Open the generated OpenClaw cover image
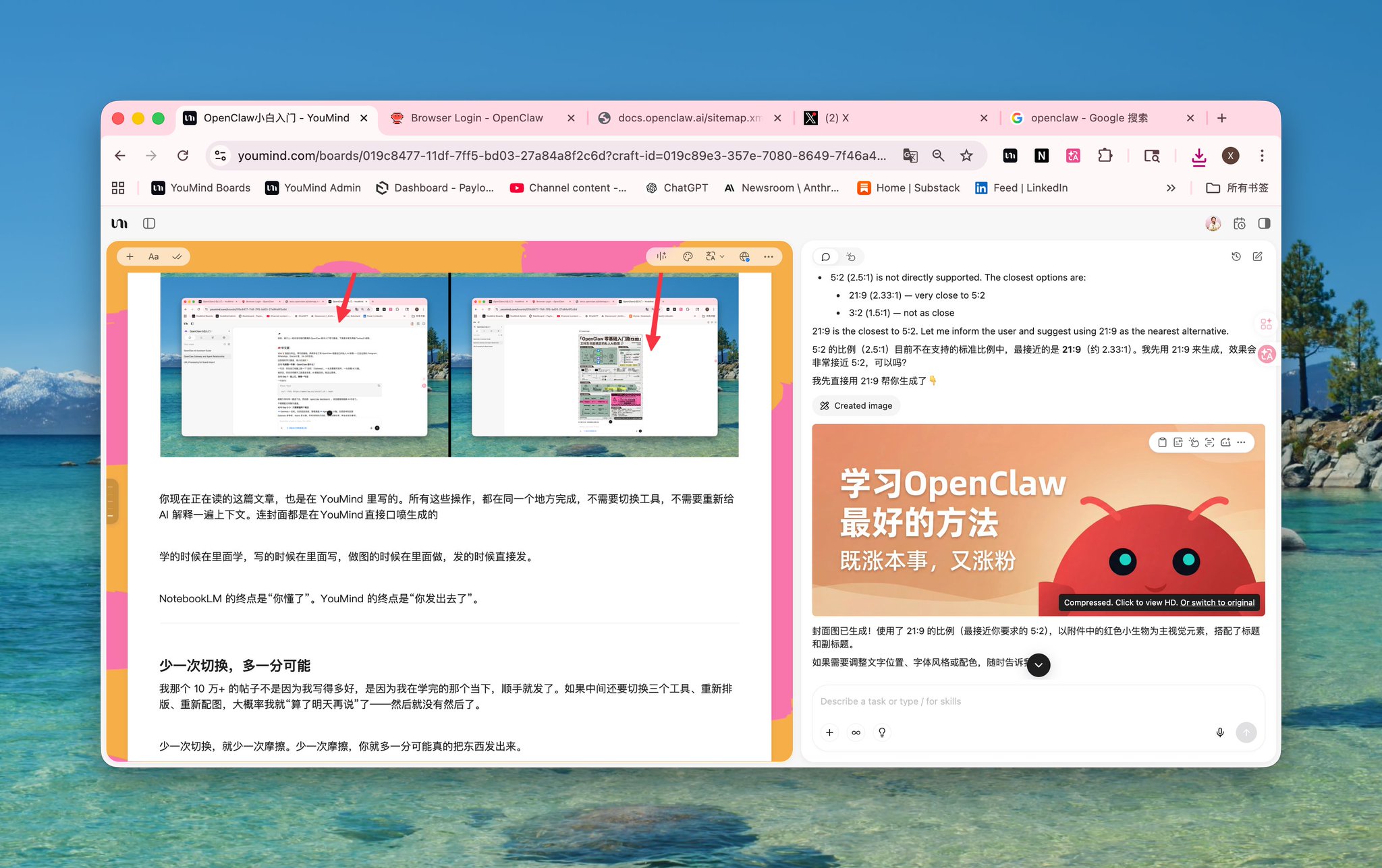The height and width of the screenshot is (868, 1382). point(1038,519)
